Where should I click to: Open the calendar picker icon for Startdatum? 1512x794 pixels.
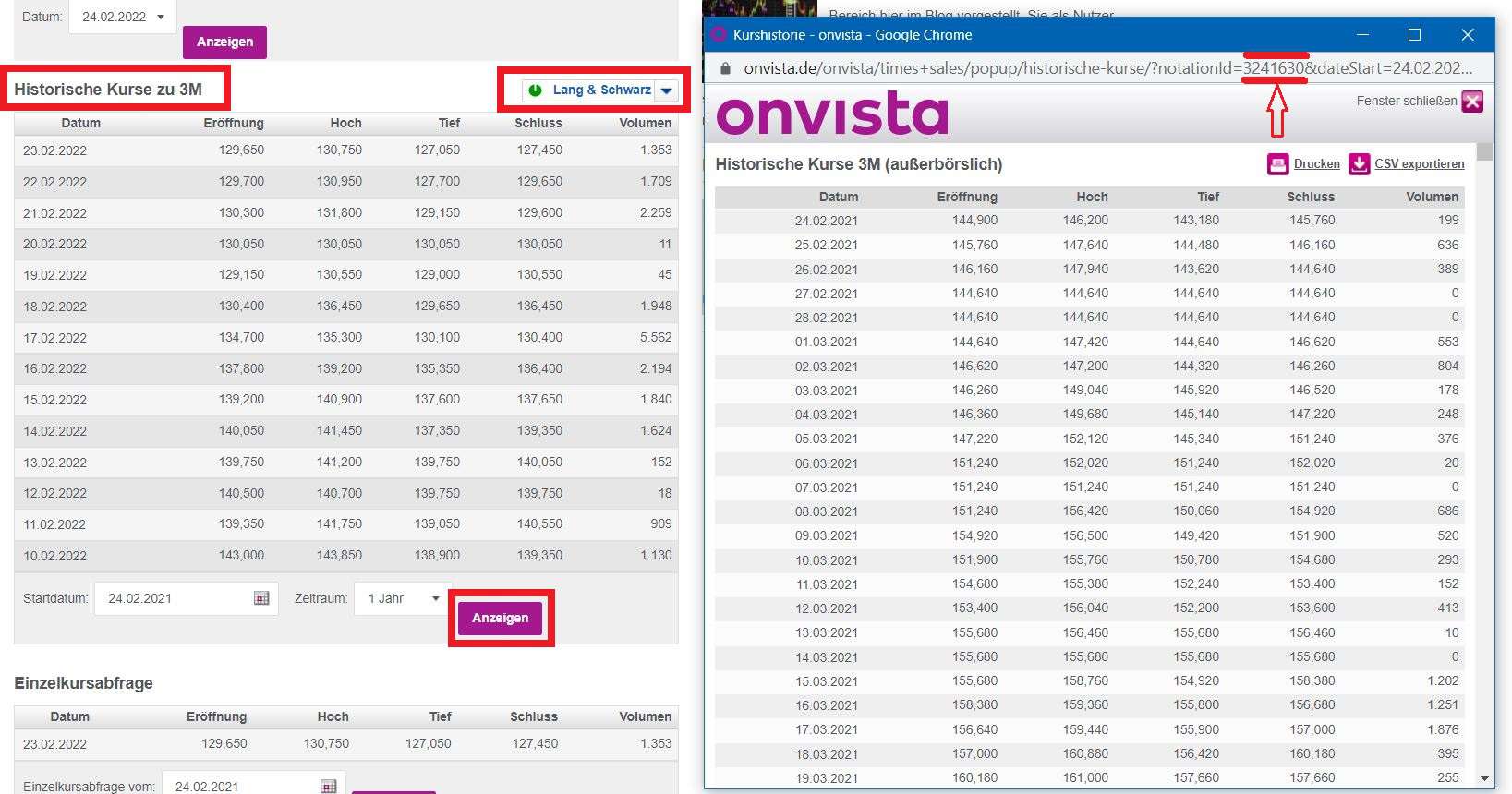point(261,598)
